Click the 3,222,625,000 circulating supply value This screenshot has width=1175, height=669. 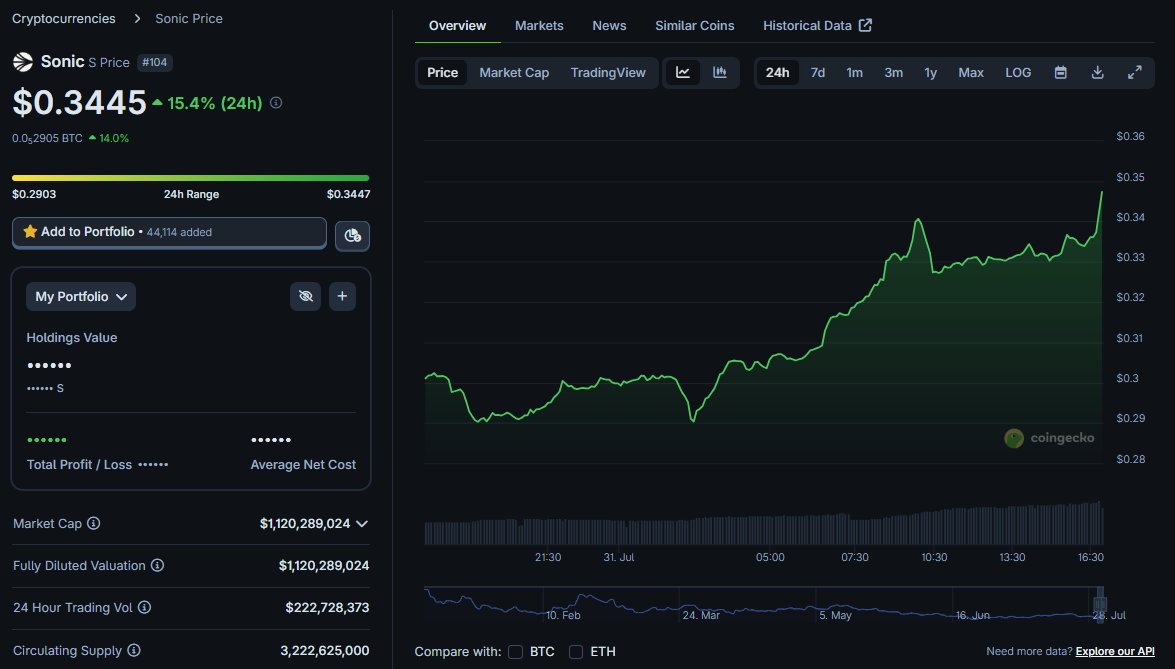tap(324, 650)
